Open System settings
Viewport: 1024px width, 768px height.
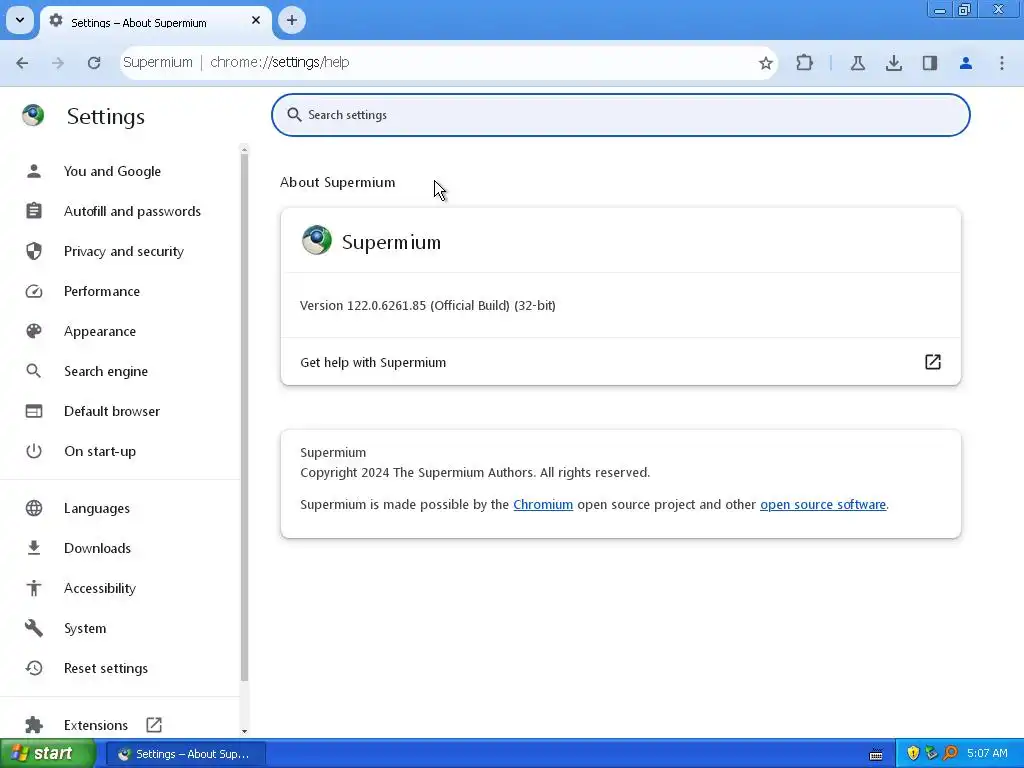pyautogui.click(x=85, y=628)
